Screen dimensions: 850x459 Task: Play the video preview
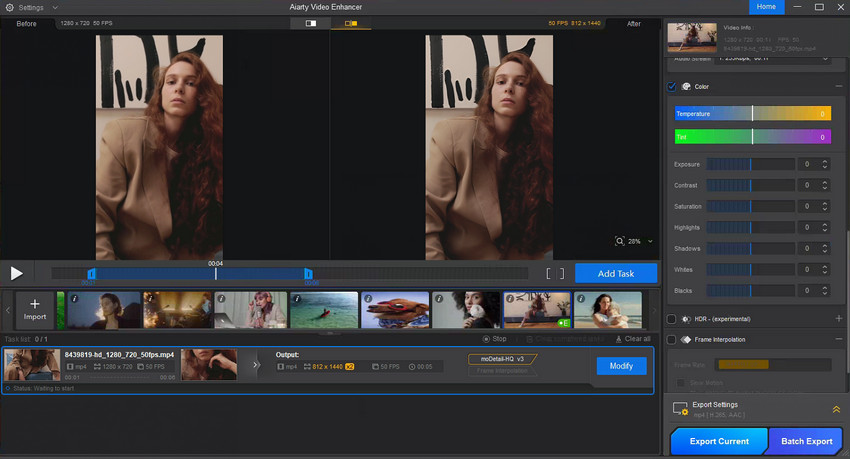pyautogui.click(x=16, y=273)
